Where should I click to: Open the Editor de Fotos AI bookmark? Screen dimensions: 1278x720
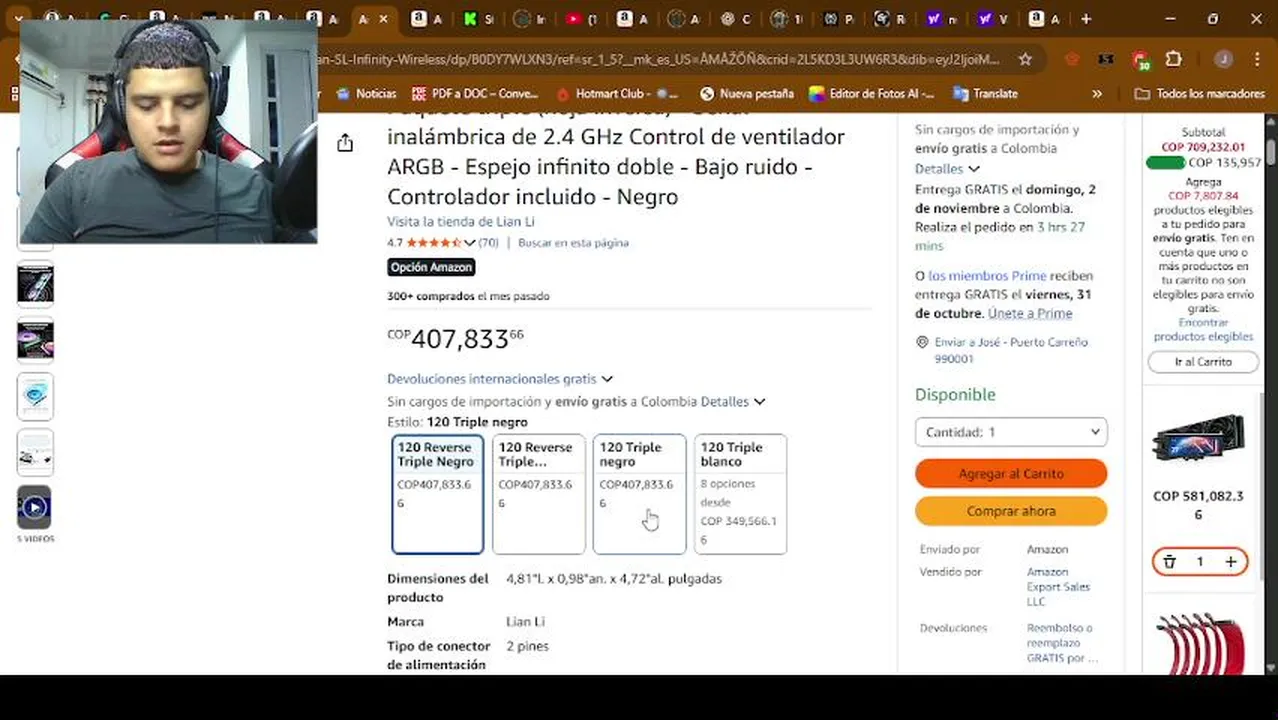(872, 93)
